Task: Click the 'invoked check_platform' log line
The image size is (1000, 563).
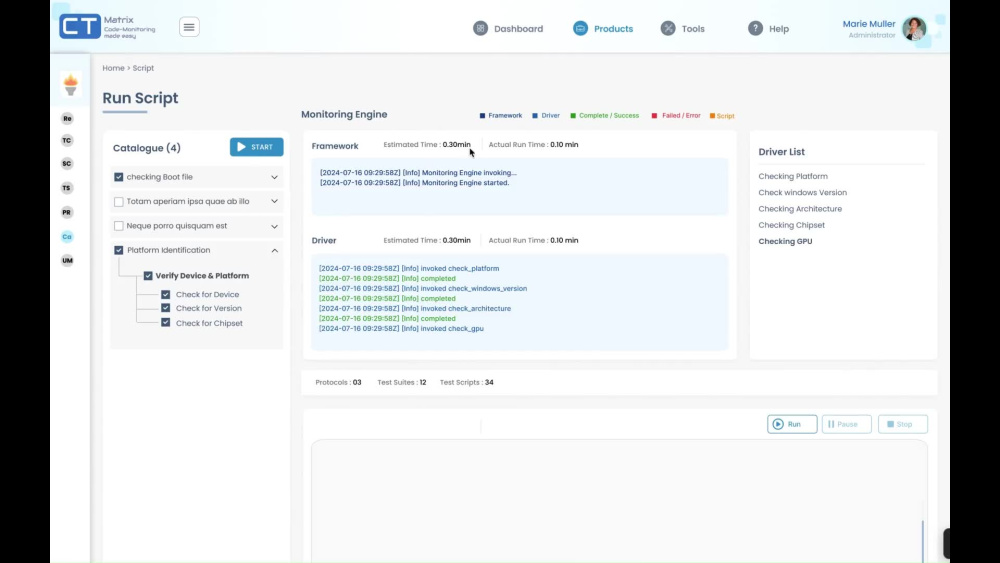Action: pos(409,268)
